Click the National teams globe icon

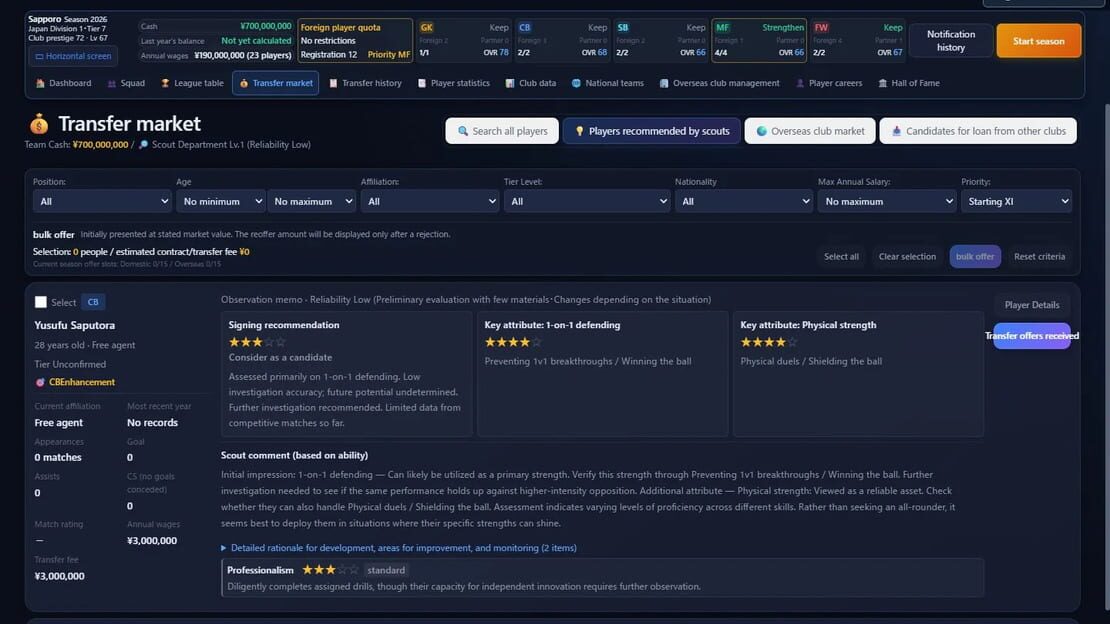(576, 84)
